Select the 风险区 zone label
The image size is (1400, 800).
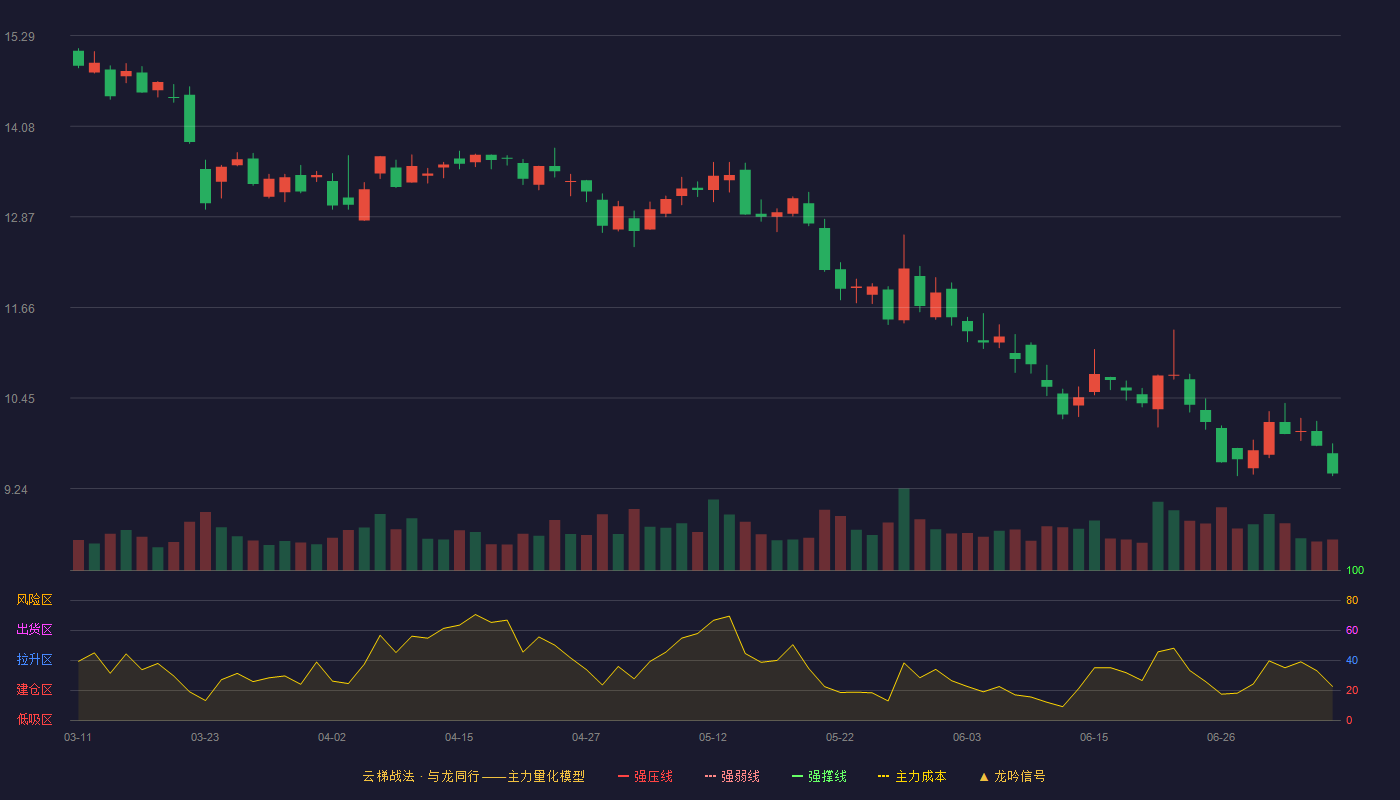coord(34,600)
